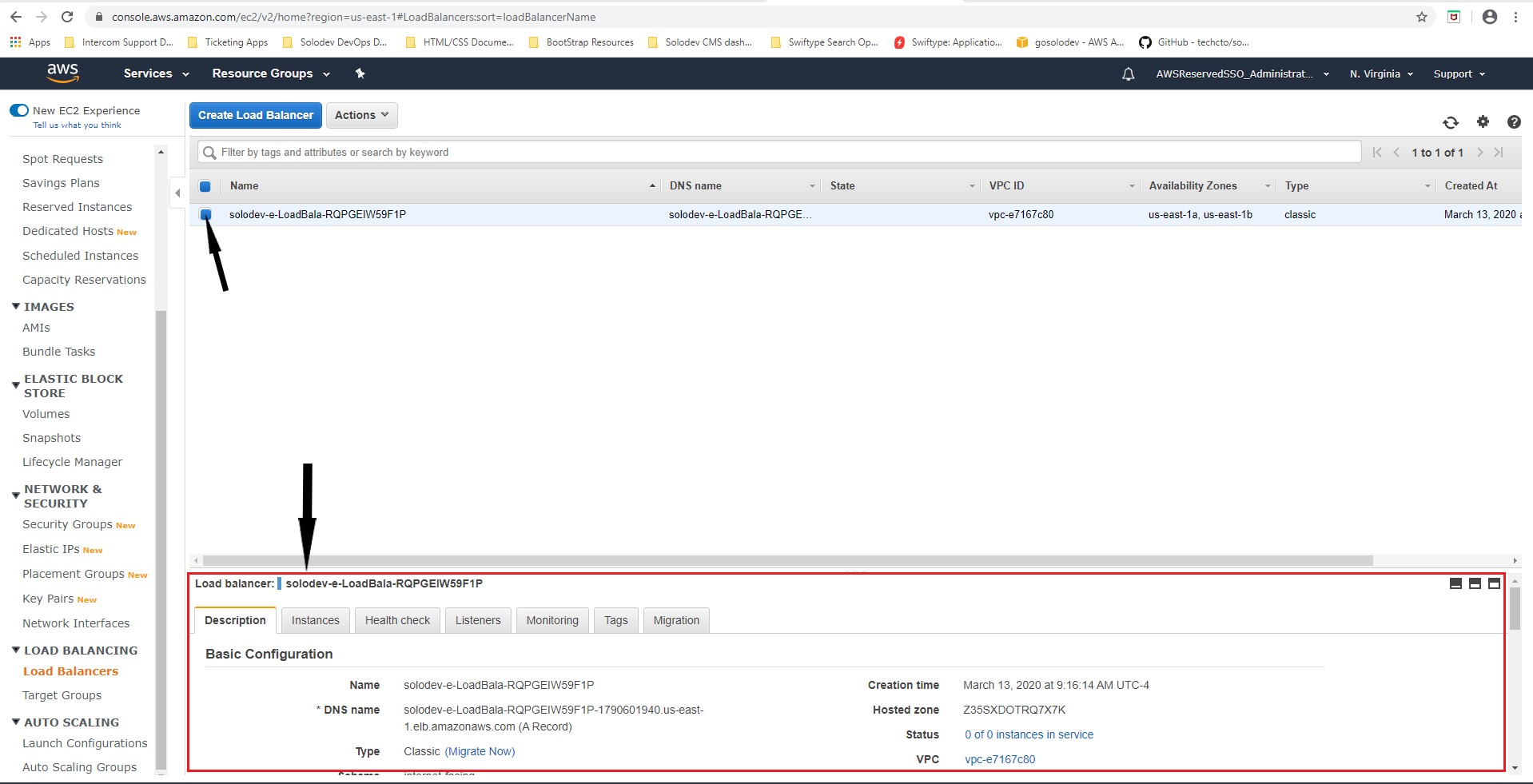
Task: Maximize the details pane
Action: click(1494, 583)
